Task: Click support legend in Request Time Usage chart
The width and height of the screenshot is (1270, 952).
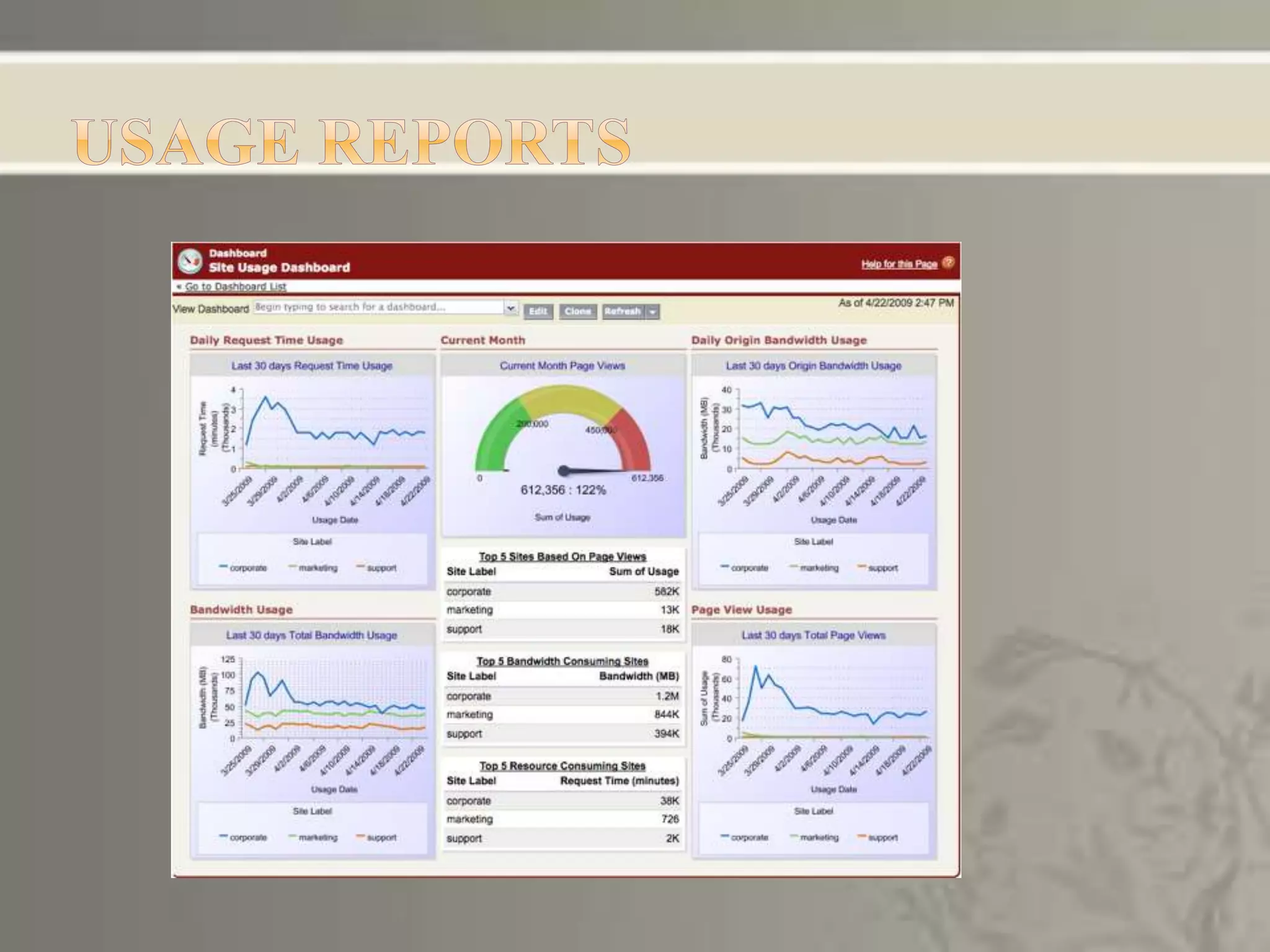Action: pyautogui.click(x=376, y=568)
